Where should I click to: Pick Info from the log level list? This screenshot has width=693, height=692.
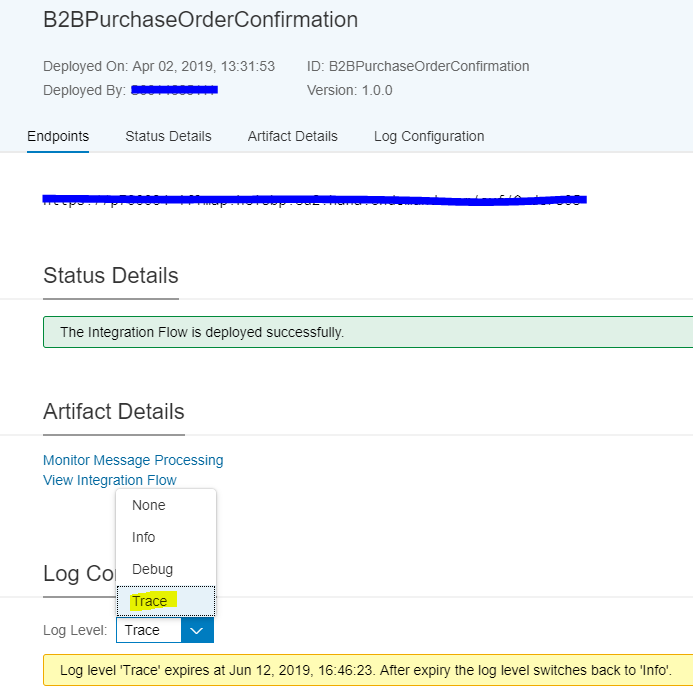pos(144,537)
